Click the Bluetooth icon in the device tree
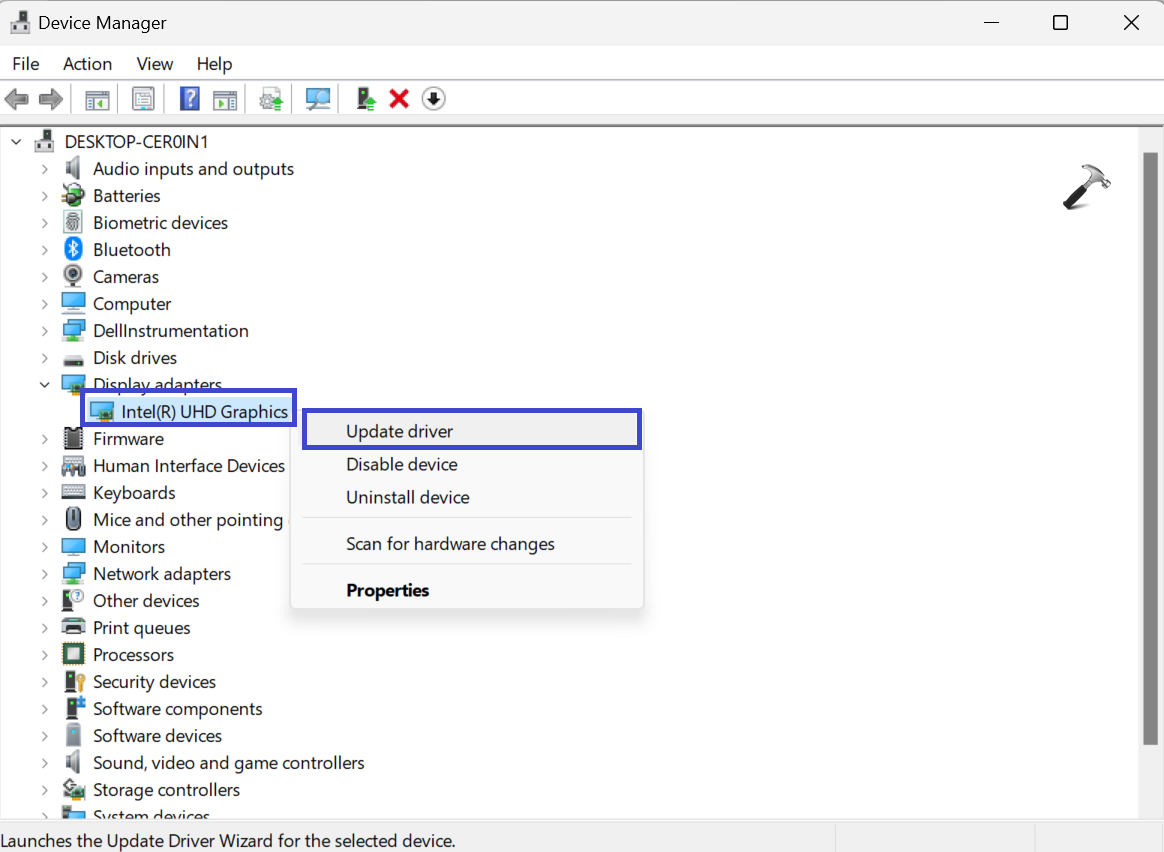1164x852 pixels. tap(73, 250)
